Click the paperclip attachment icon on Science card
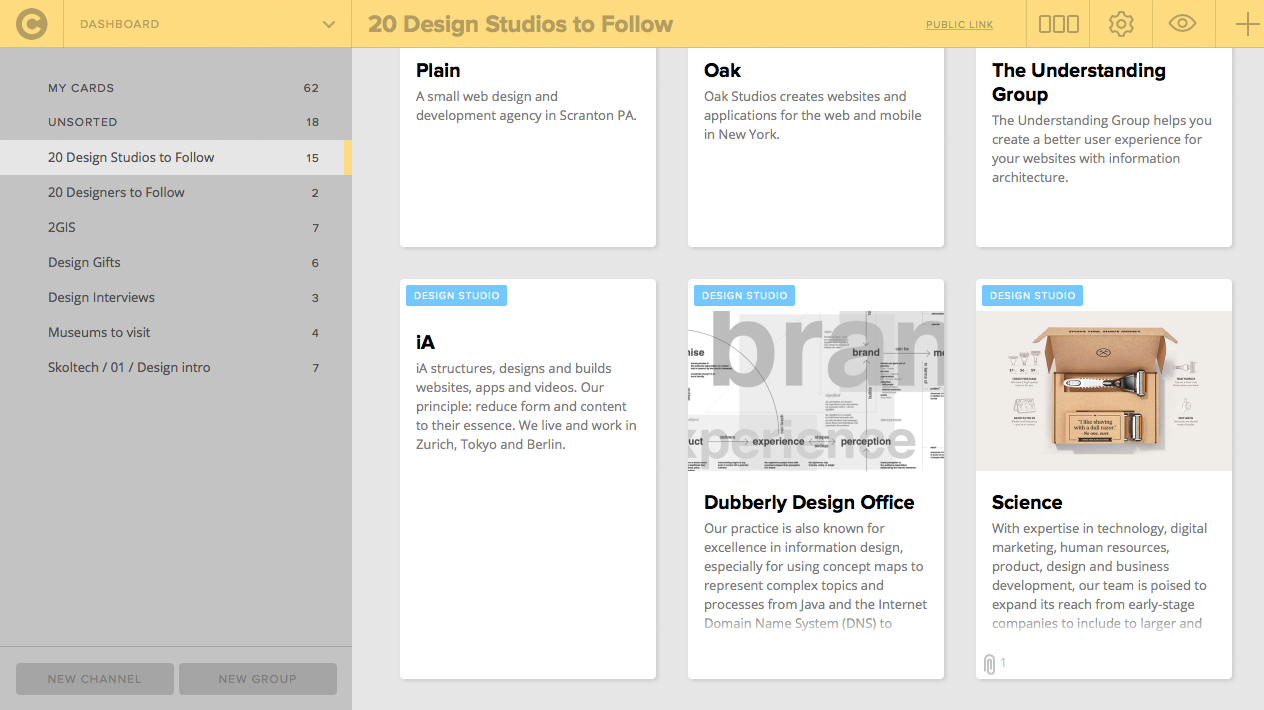 989,663
